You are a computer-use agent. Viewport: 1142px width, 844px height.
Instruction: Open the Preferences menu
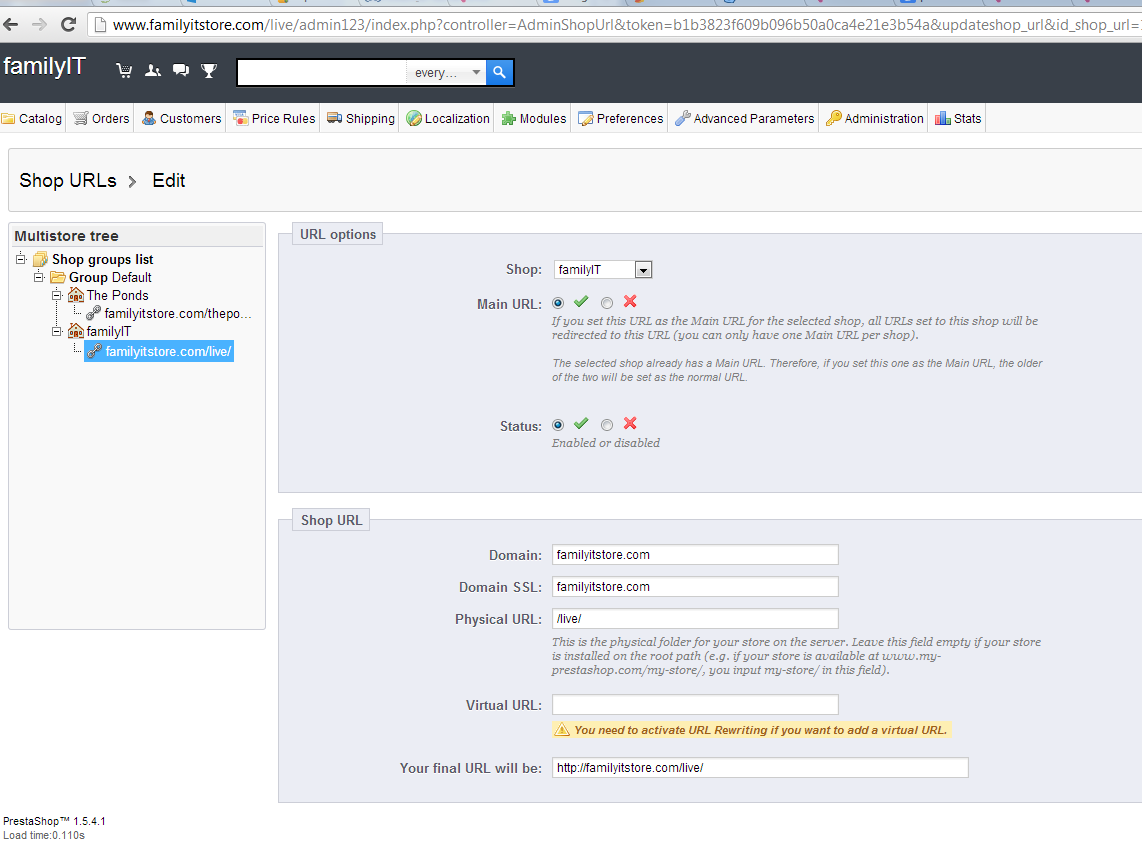coord(621,119)
